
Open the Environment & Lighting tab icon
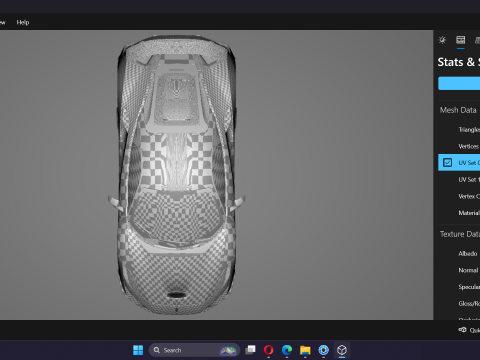(442, 40)
